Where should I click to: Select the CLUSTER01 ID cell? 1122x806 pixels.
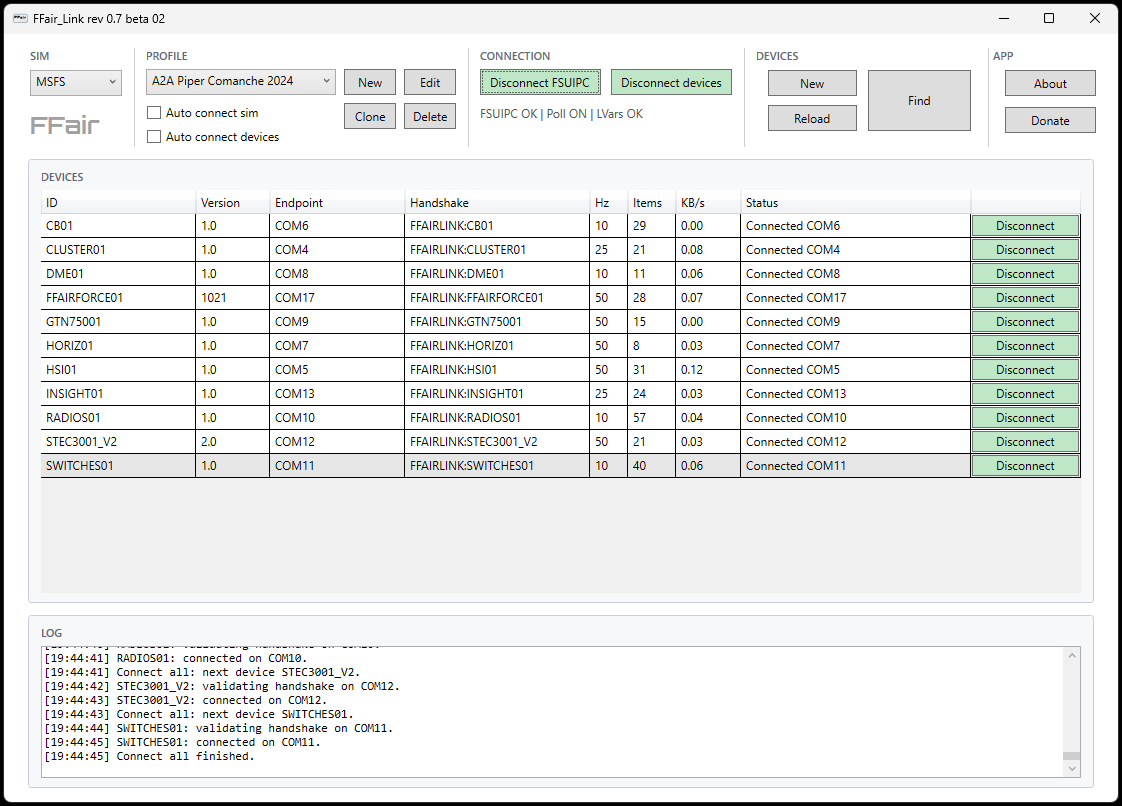click(118, 250)
